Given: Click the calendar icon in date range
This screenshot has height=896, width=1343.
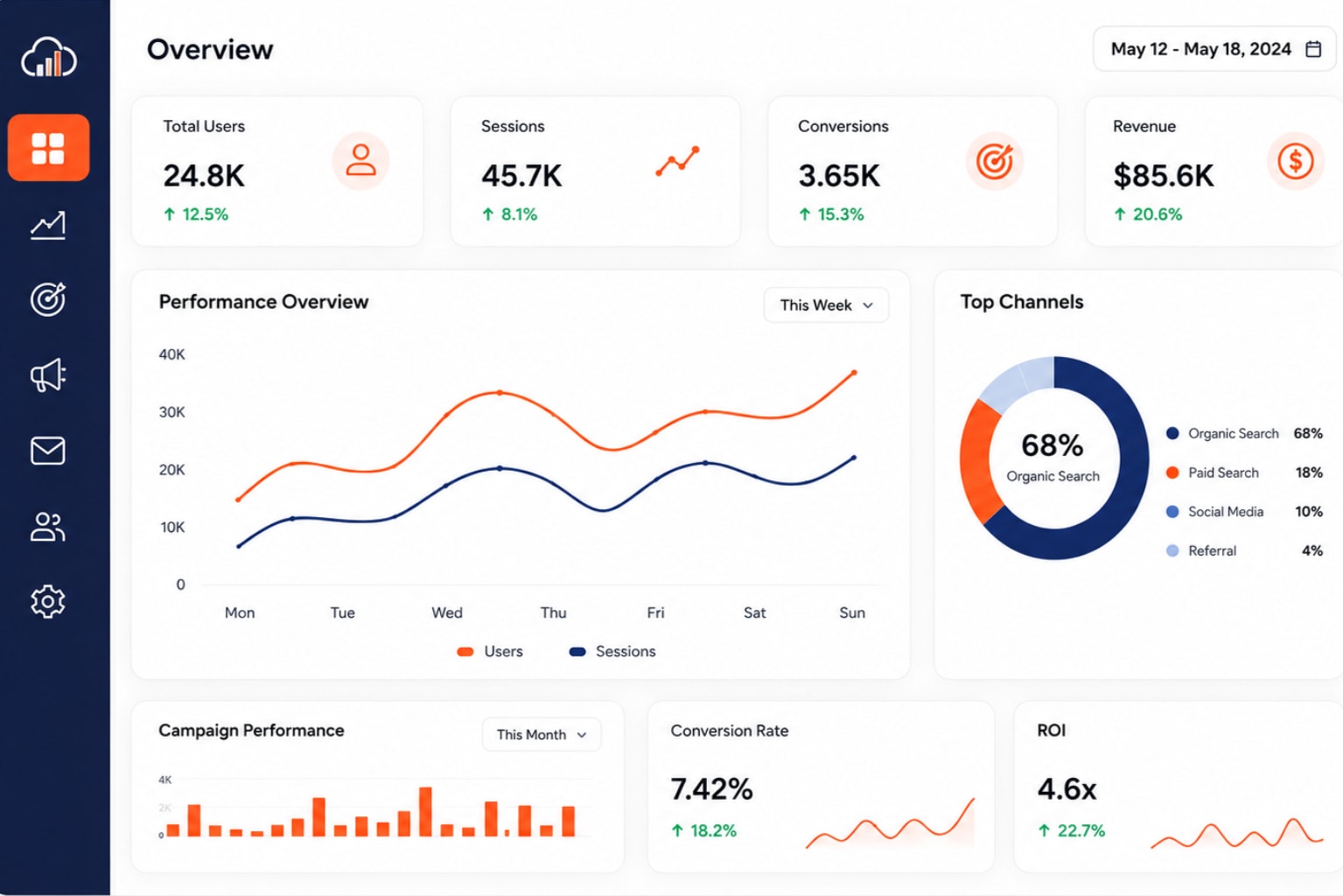Looking at the screenshot, I should click(1313, 49).
